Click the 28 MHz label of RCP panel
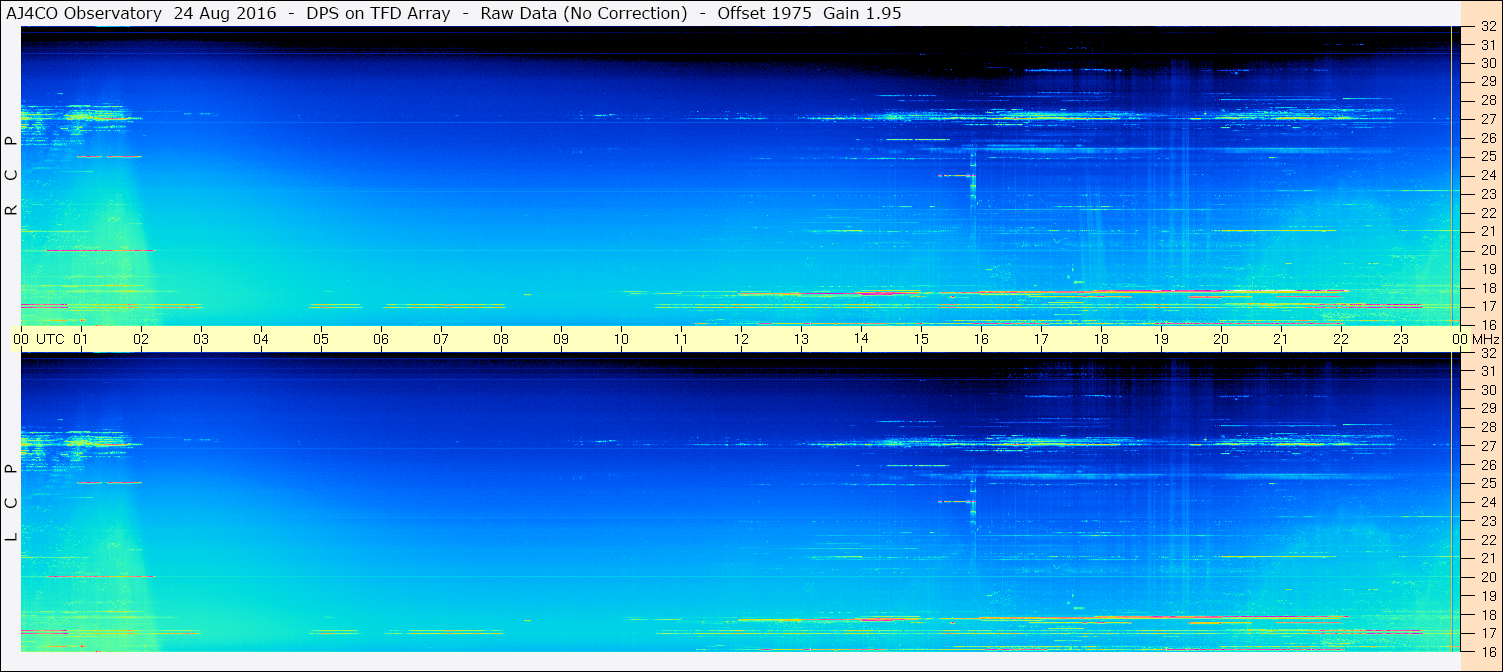The image size is (1503, 672). click(x=1488, y=100)
